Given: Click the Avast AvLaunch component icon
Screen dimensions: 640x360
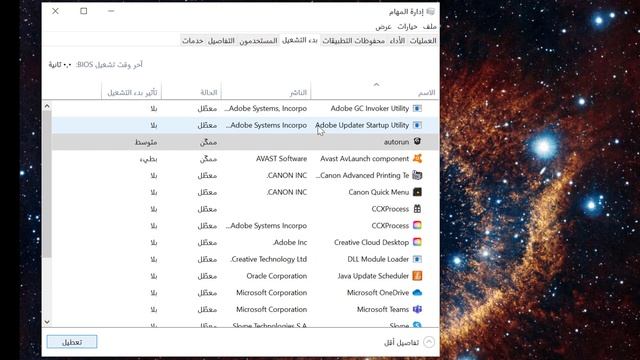Looking at the screenshot, I should (417, 158).
